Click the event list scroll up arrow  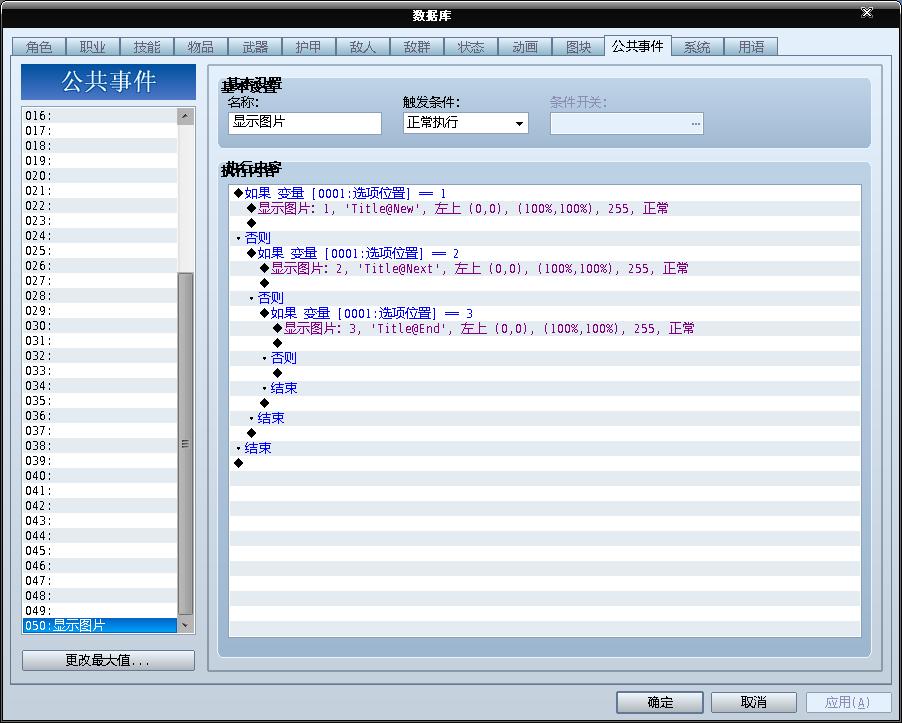pyautogui.click(x=185, y=116)
